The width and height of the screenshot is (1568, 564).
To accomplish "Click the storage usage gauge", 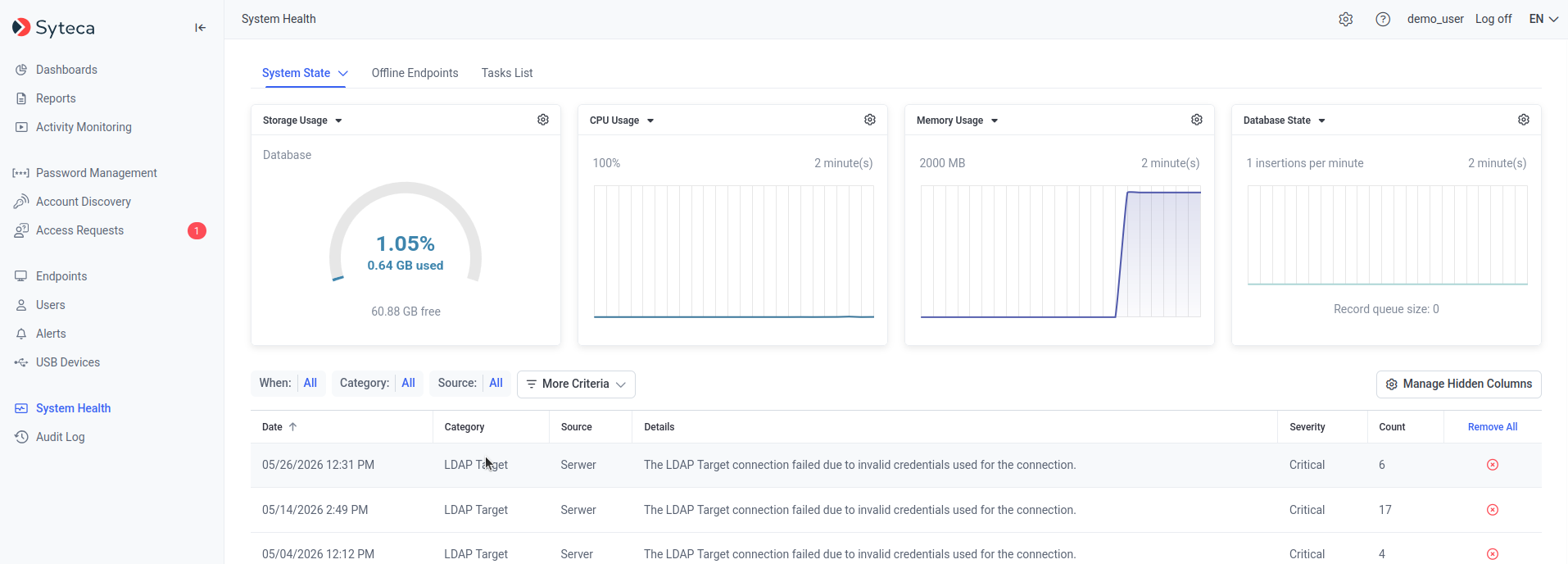I will (406, 234).
